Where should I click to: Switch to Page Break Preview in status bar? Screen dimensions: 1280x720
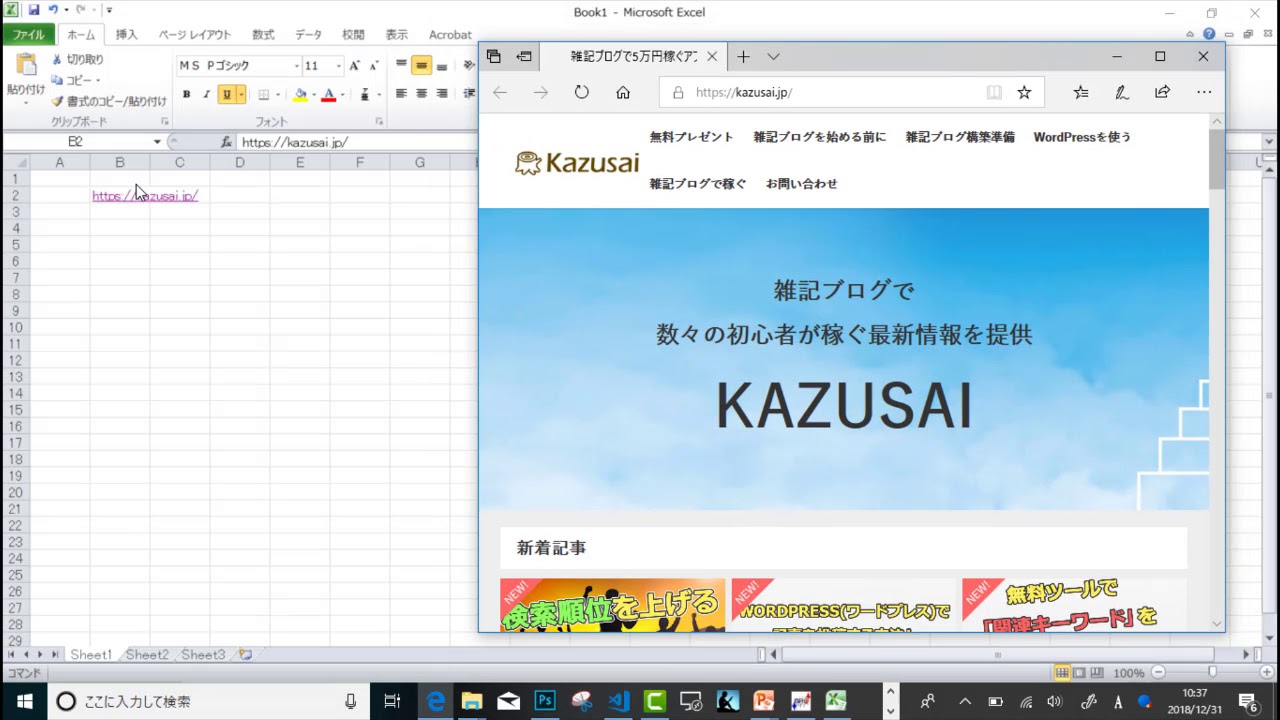(1096, 673)
